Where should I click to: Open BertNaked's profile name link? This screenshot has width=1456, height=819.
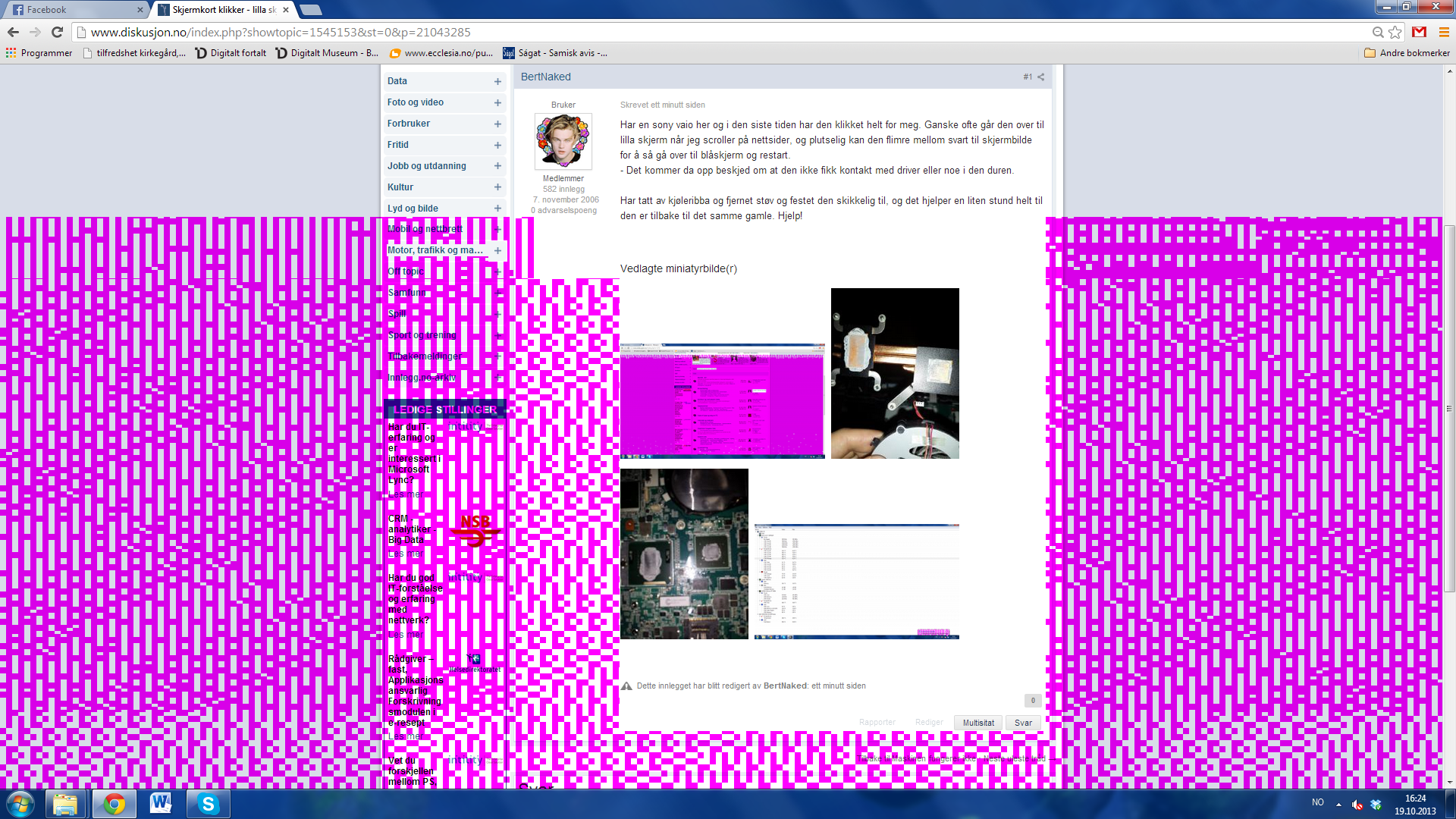click(x=545, y=77)
